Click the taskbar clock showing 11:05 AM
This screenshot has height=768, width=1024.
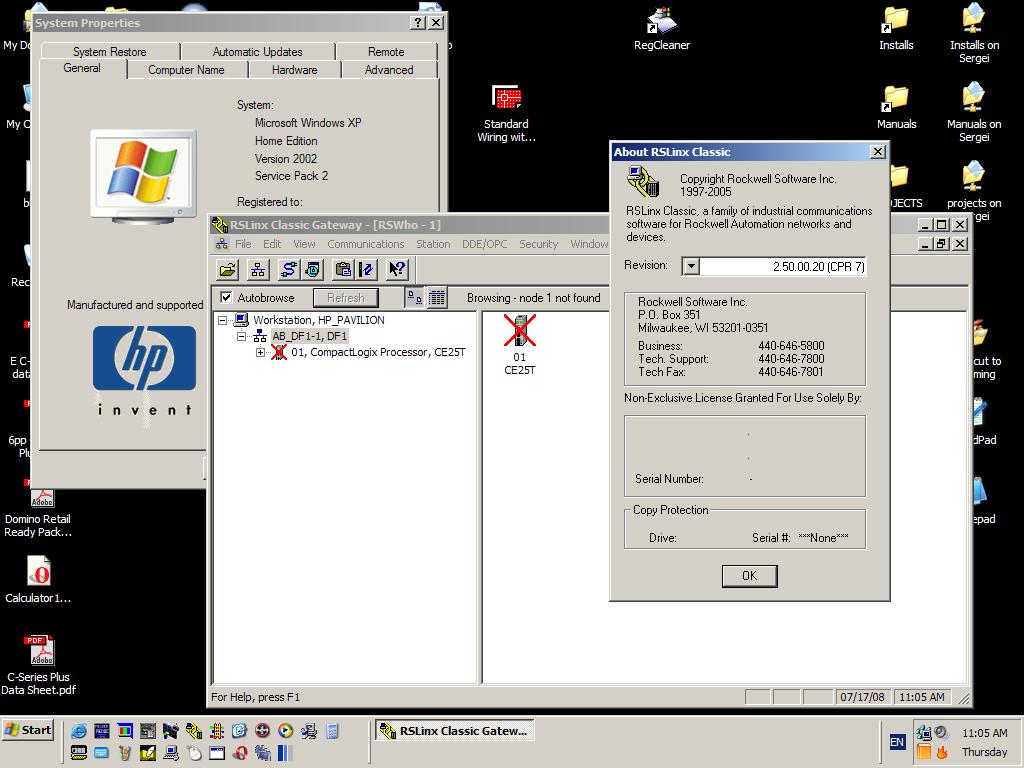pyautogui.click(x=984, y=733)
